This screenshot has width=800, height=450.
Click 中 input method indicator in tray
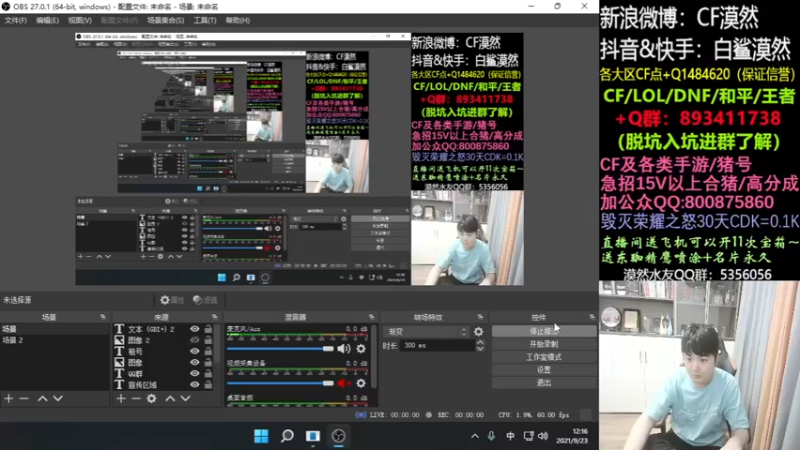click(x=510, y=436)
